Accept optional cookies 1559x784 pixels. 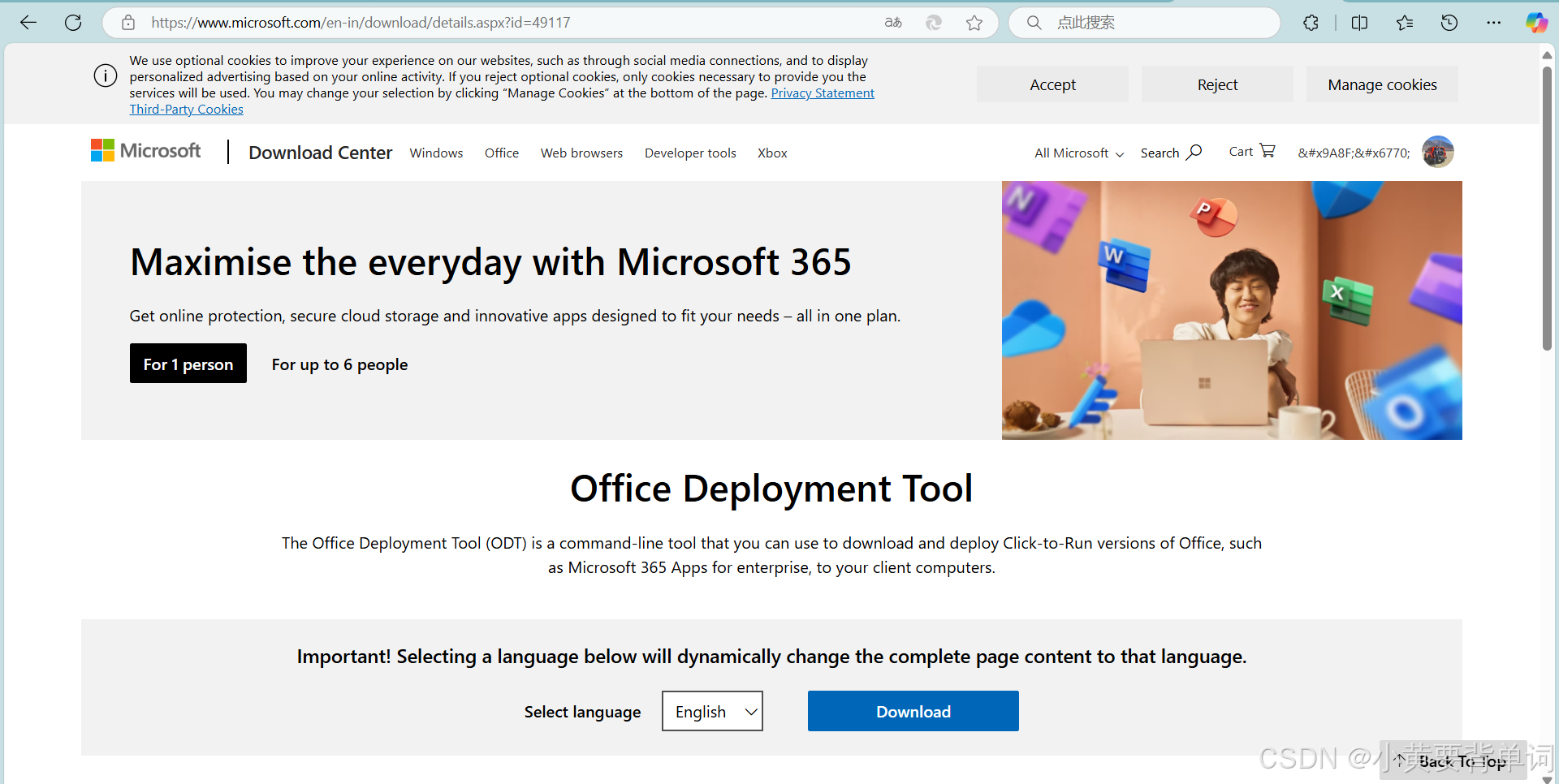click(1052, 84)
